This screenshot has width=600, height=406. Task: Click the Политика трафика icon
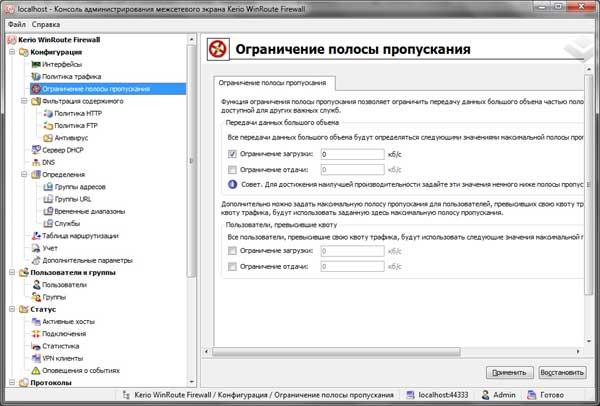tap(36, 77)
